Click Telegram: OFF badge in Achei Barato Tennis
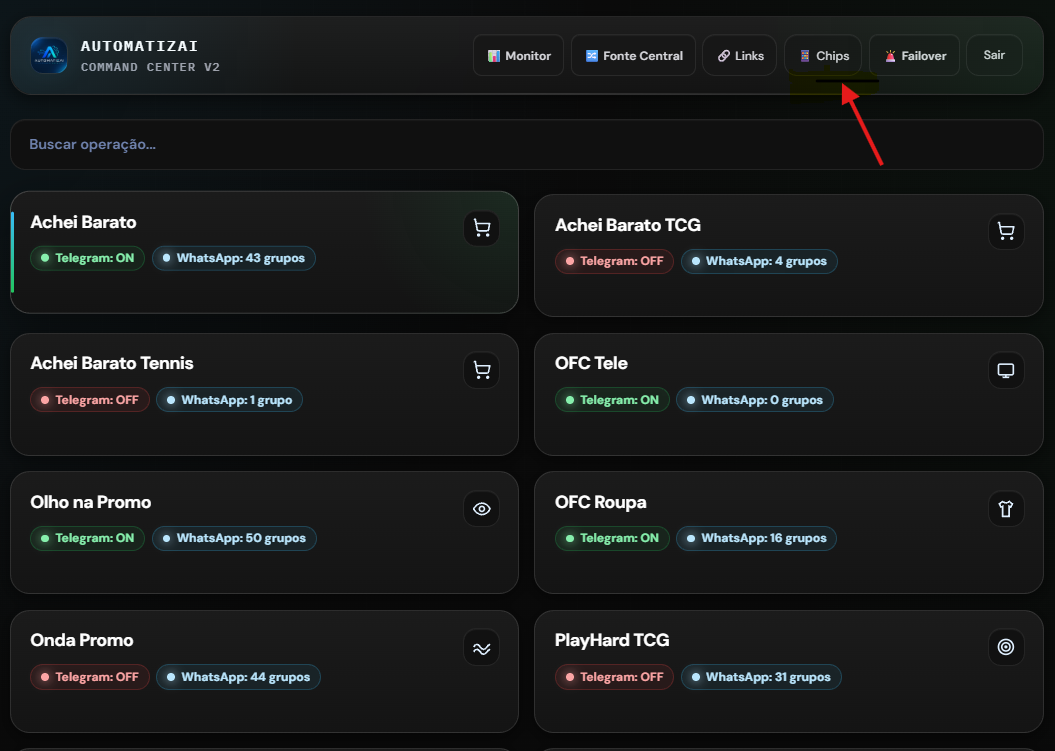 89,400
